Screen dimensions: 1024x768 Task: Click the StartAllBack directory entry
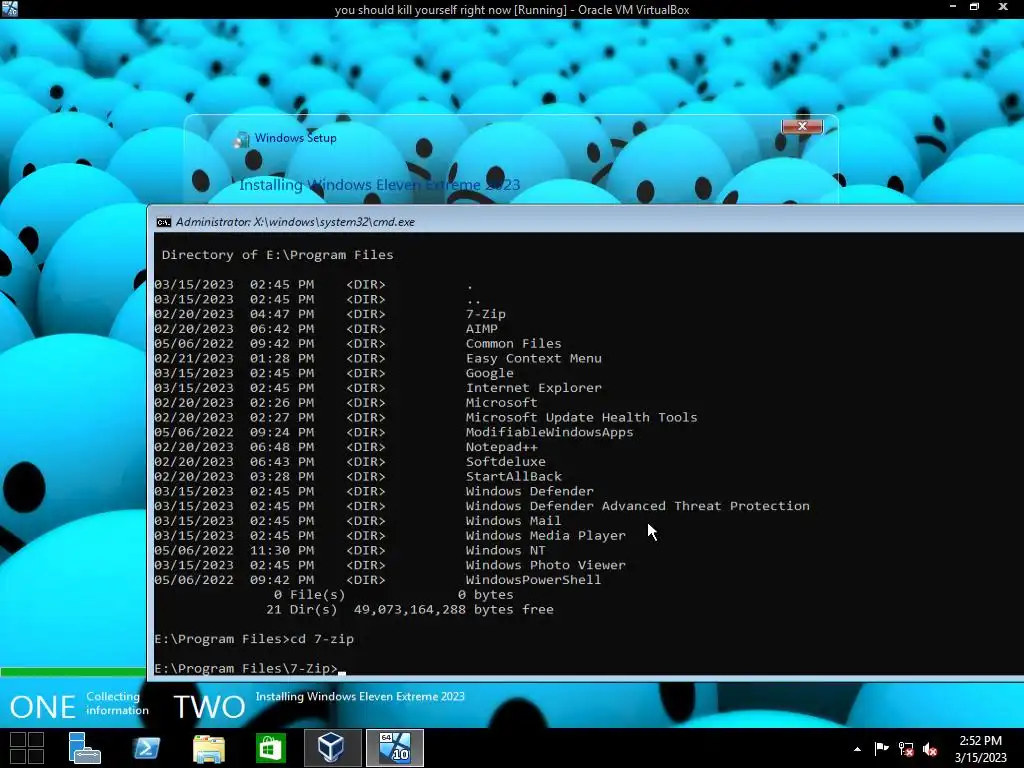pyautogui.click(x=513, y=477)
